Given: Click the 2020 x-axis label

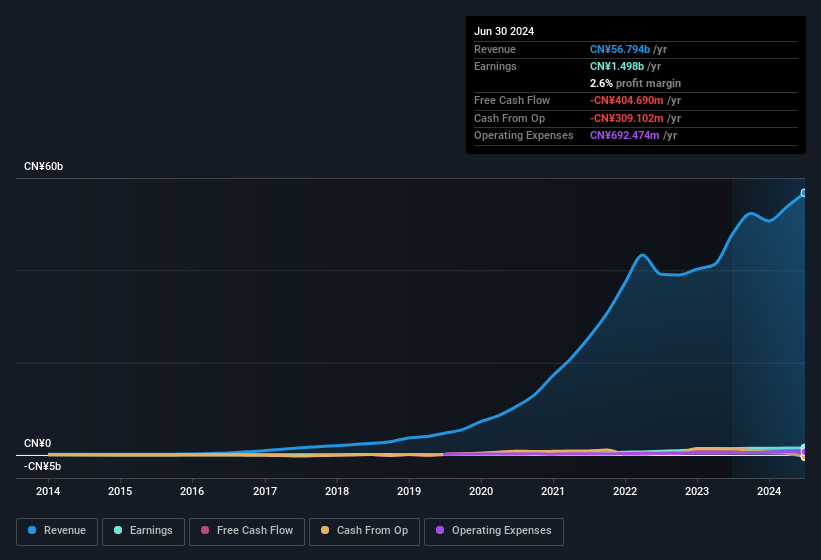Looking at the screenshot, I should (x=481, y=491).
